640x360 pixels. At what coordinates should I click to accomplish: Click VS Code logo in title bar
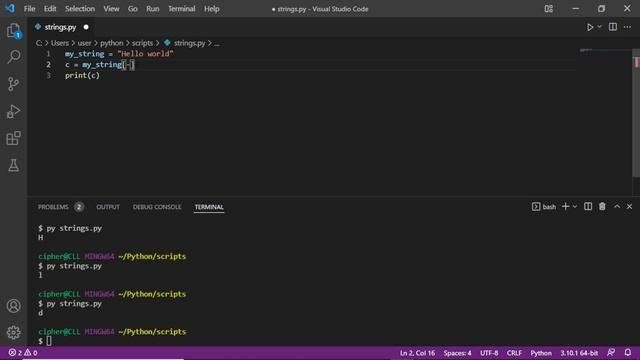tap(10, 9)
